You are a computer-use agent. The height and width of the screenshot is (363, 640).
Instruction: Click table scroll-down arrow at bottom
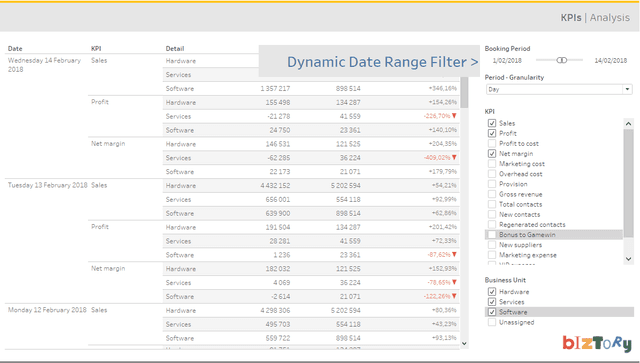[464, 343]
